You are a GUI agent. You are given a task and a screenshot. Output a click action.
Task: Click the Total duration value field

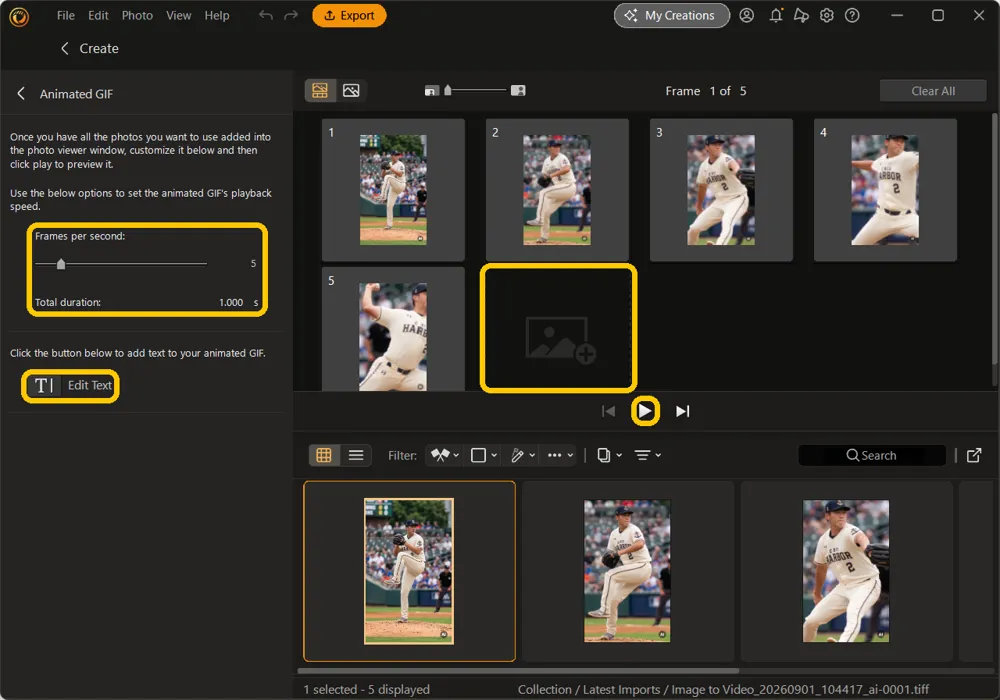point(231,302)
